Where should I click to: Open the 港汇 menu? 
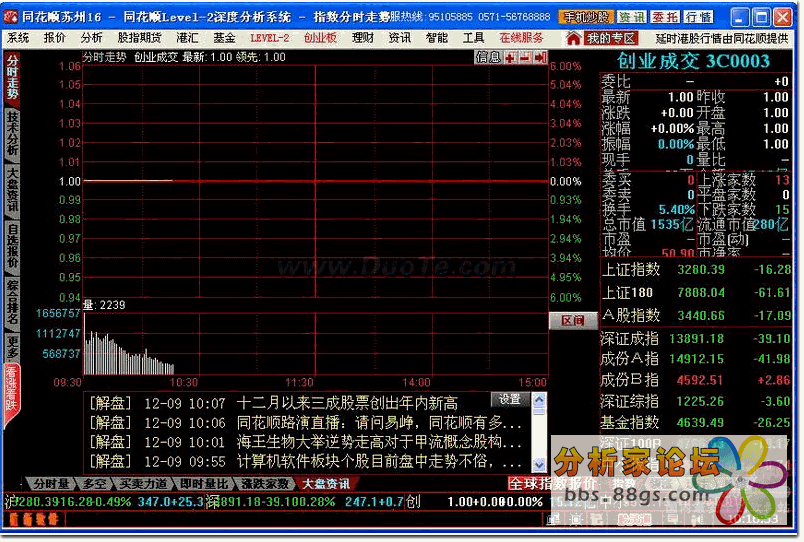click(x=187, y=38)
